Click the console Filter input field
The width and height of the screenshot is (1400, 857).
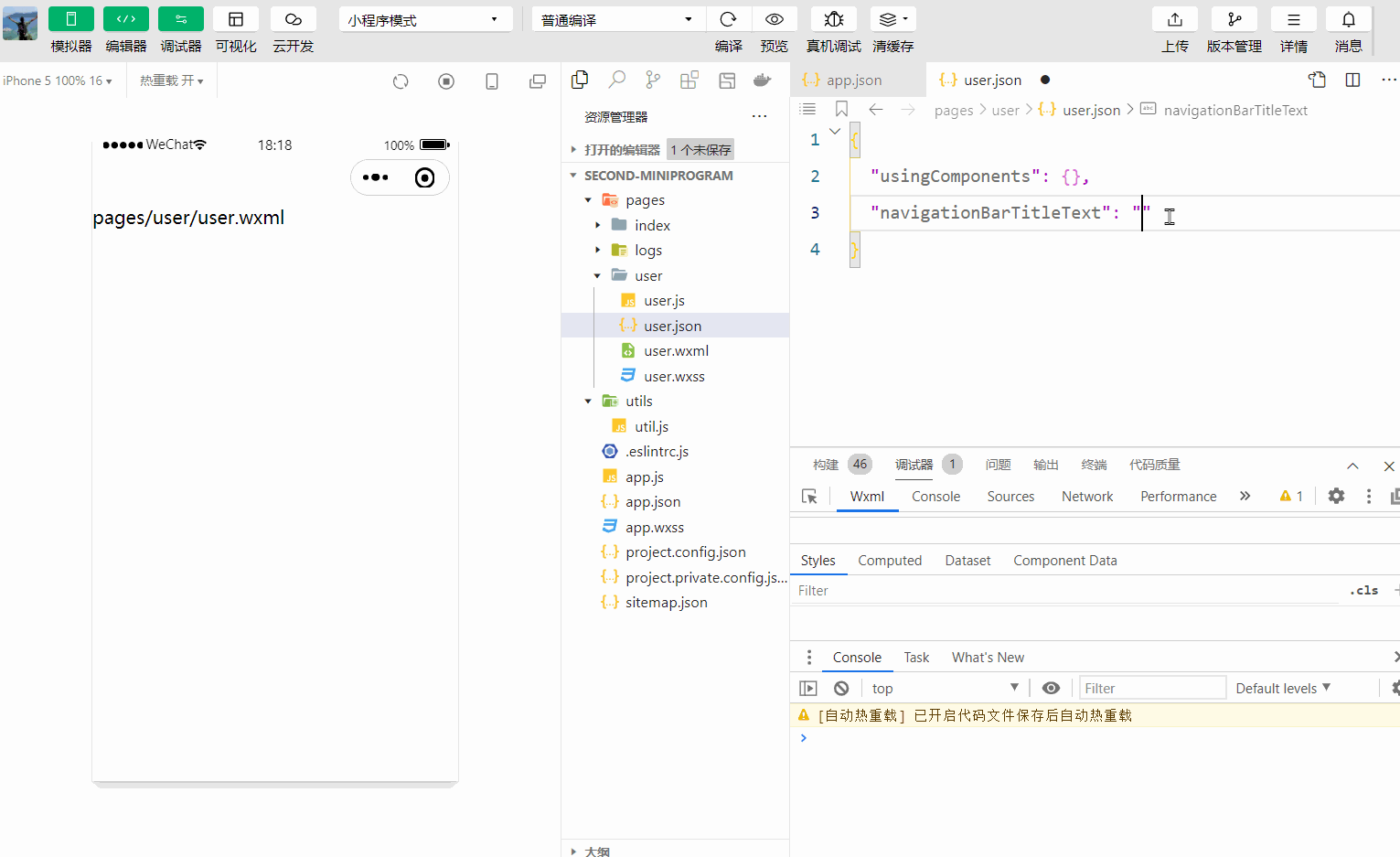(1151, 688)
